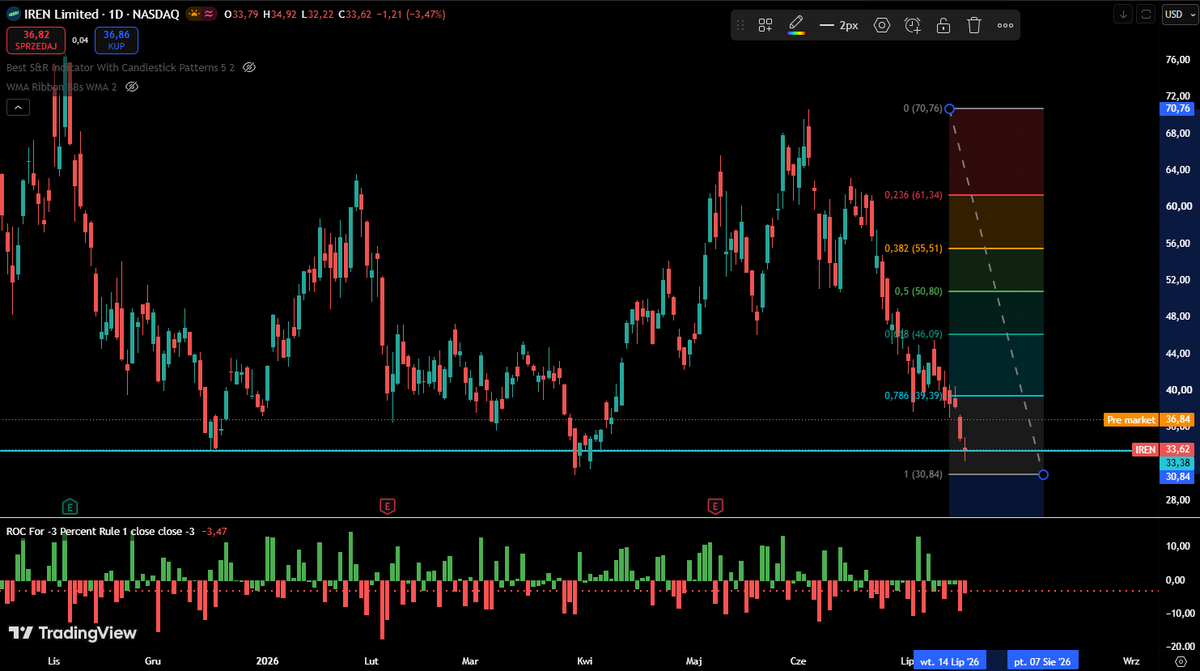Click the blue 70,76 price axis label
Image resolution: width=1200 pixels, height=671 pixels.
1176,108
